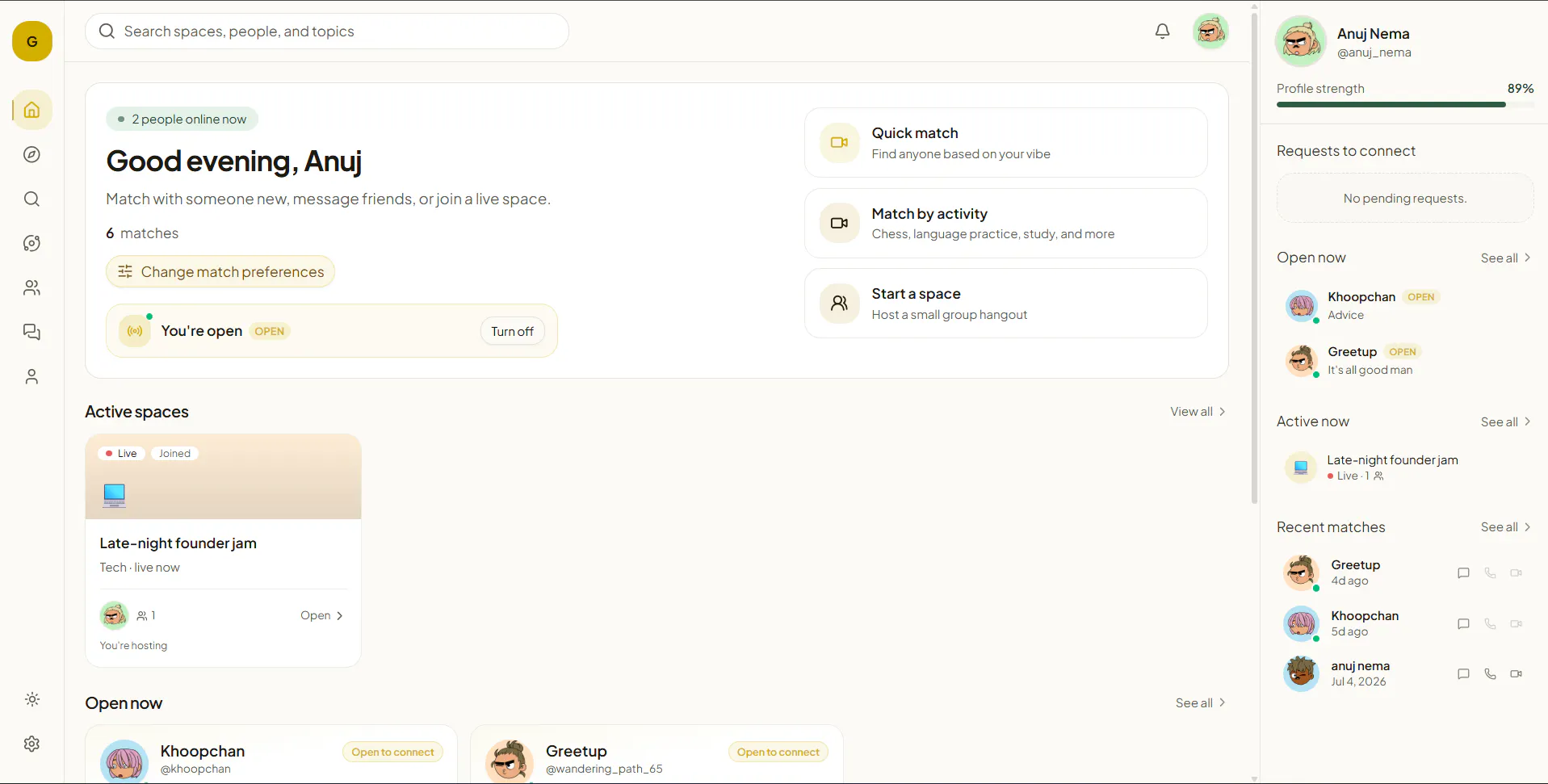Toggle the sun light-theme icon

[31, 699]
